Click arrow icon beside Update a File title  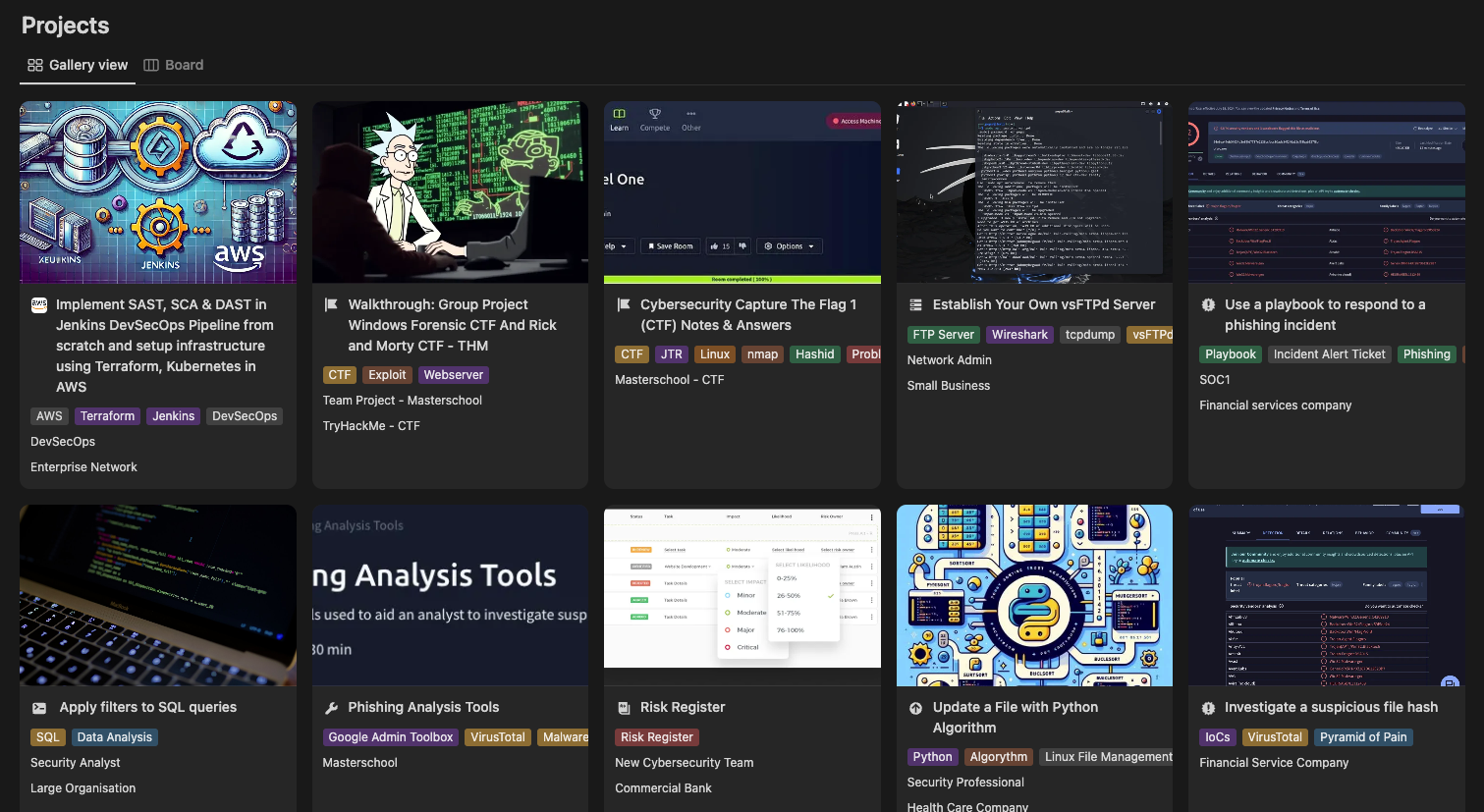coord(915,707)
